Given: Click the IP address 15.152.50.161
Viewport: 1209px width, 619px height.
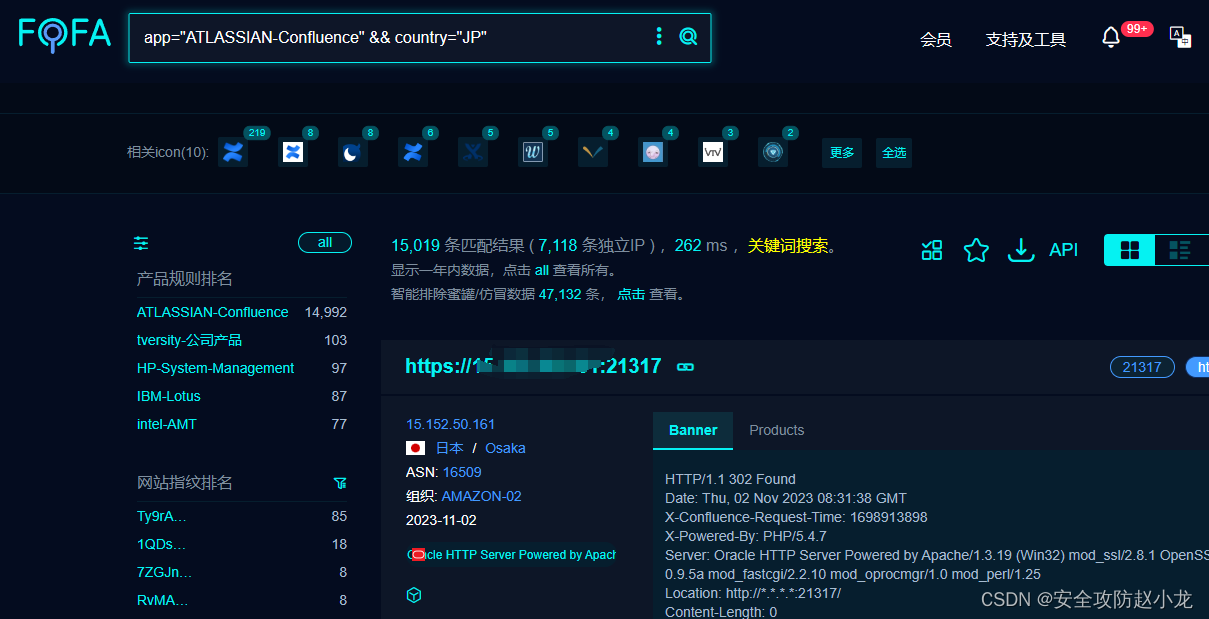Looking at the screenshot, I should click(x=450, y=424).
